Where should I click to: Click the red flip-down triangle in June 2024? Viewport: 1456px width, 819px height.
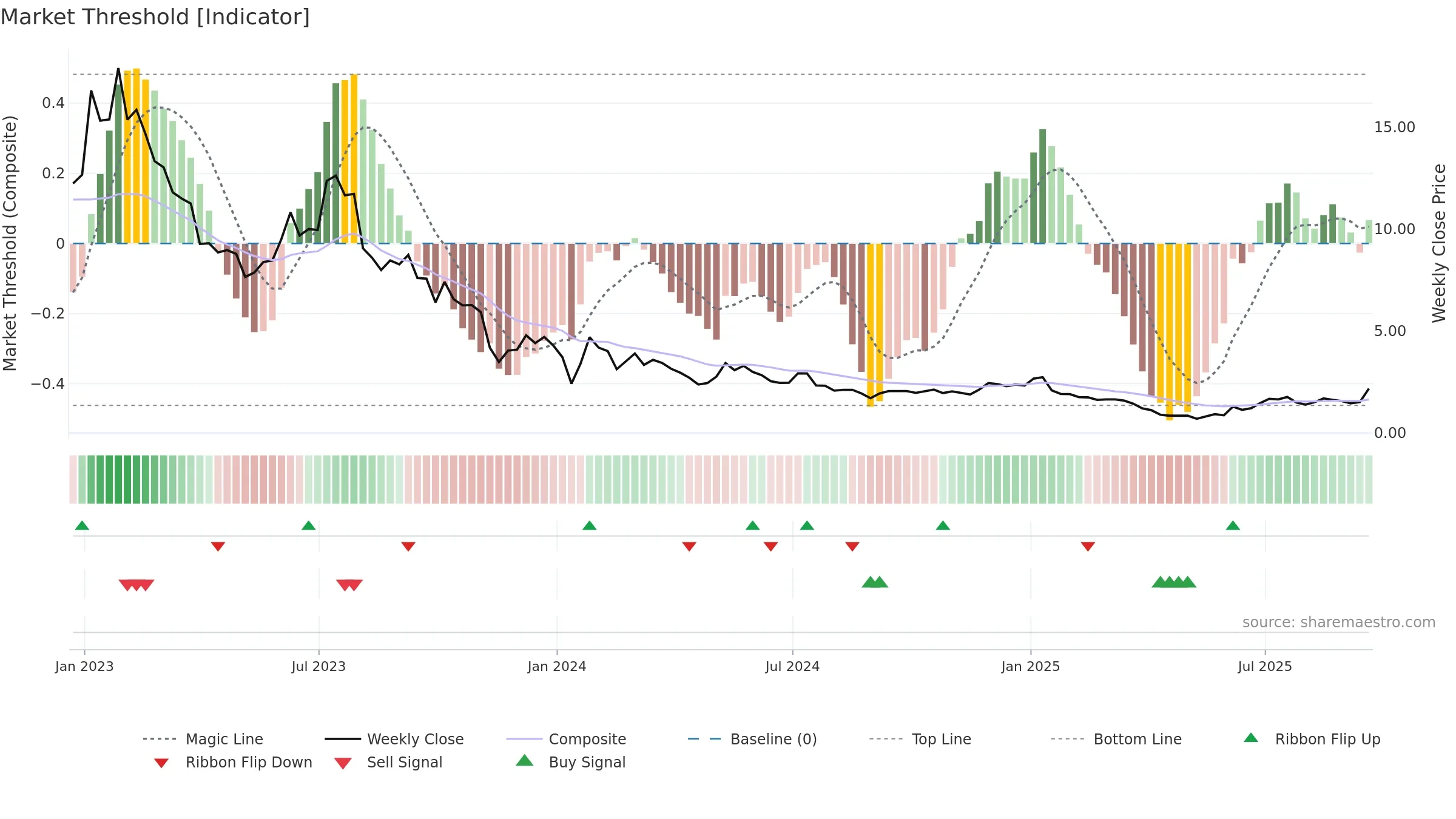point(770,547)
